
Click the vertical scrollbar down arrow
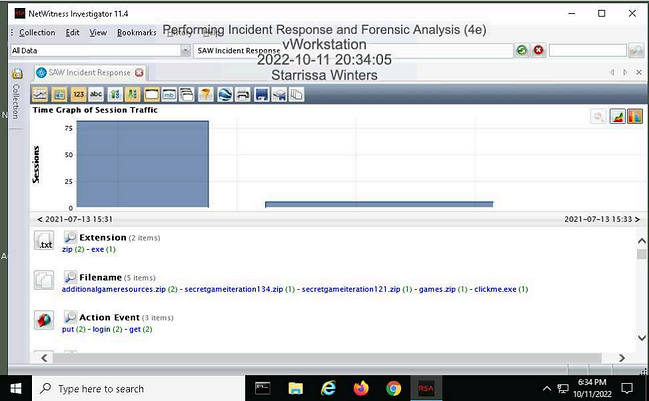(x=642, y=338)
